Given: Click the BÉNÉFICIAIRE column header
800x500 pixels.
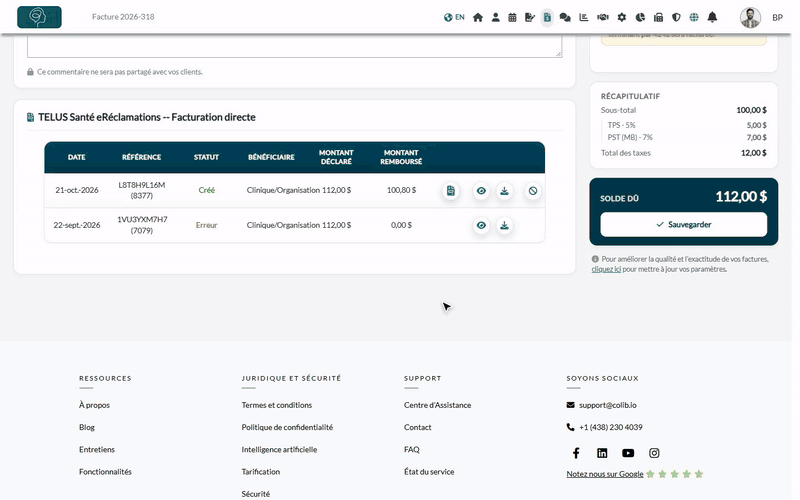Looking at the screenshot, I should click(271, 157).
